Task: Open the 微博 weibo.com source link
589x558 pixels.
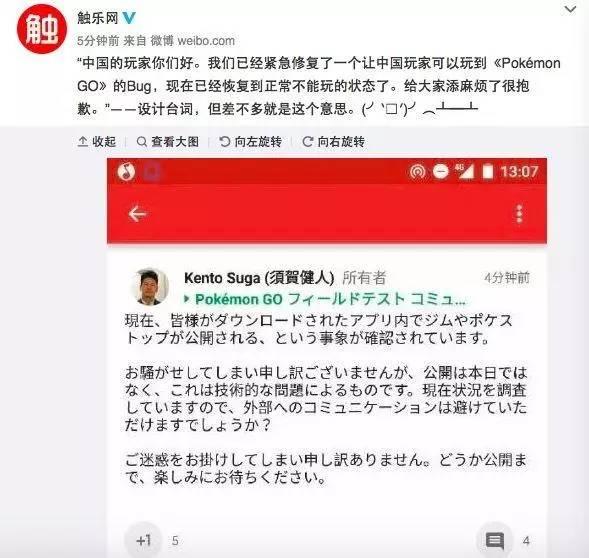Action: click(x=193, y=41)
